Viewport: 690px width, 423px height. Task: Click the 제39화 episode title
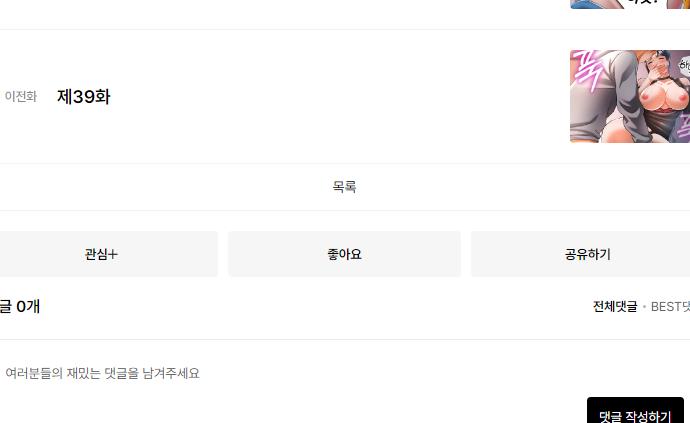[84, 96]
